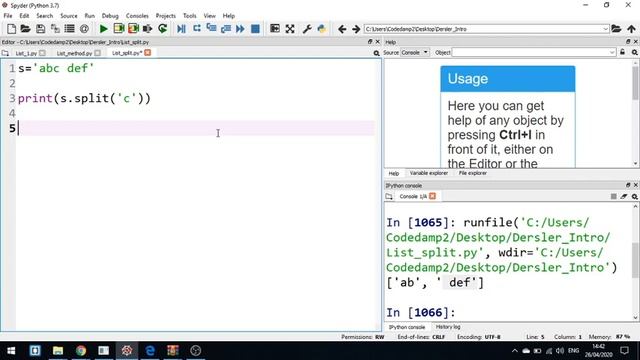This screenshot has height=360, width=640.
Task: Close the List_method.py tab
Action: point(98,53)
